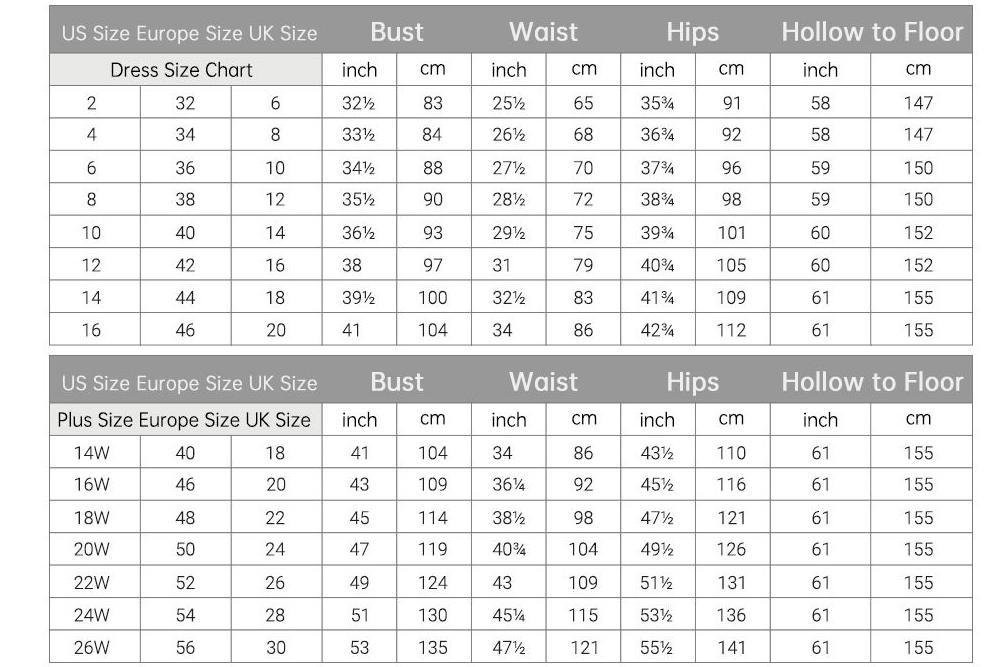Click the 36¼ waist inch value

coord(509,485)
